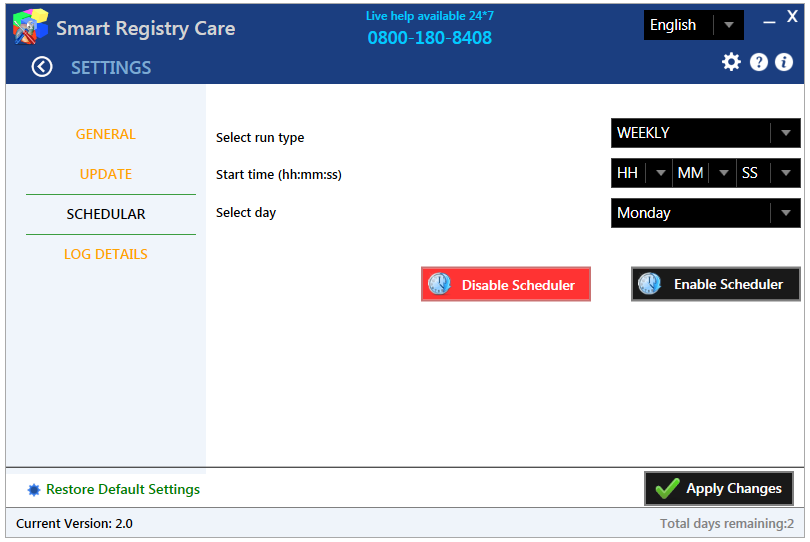Select the SCHEDULAR tab
The image size is (810, 542).
point(106,214)
